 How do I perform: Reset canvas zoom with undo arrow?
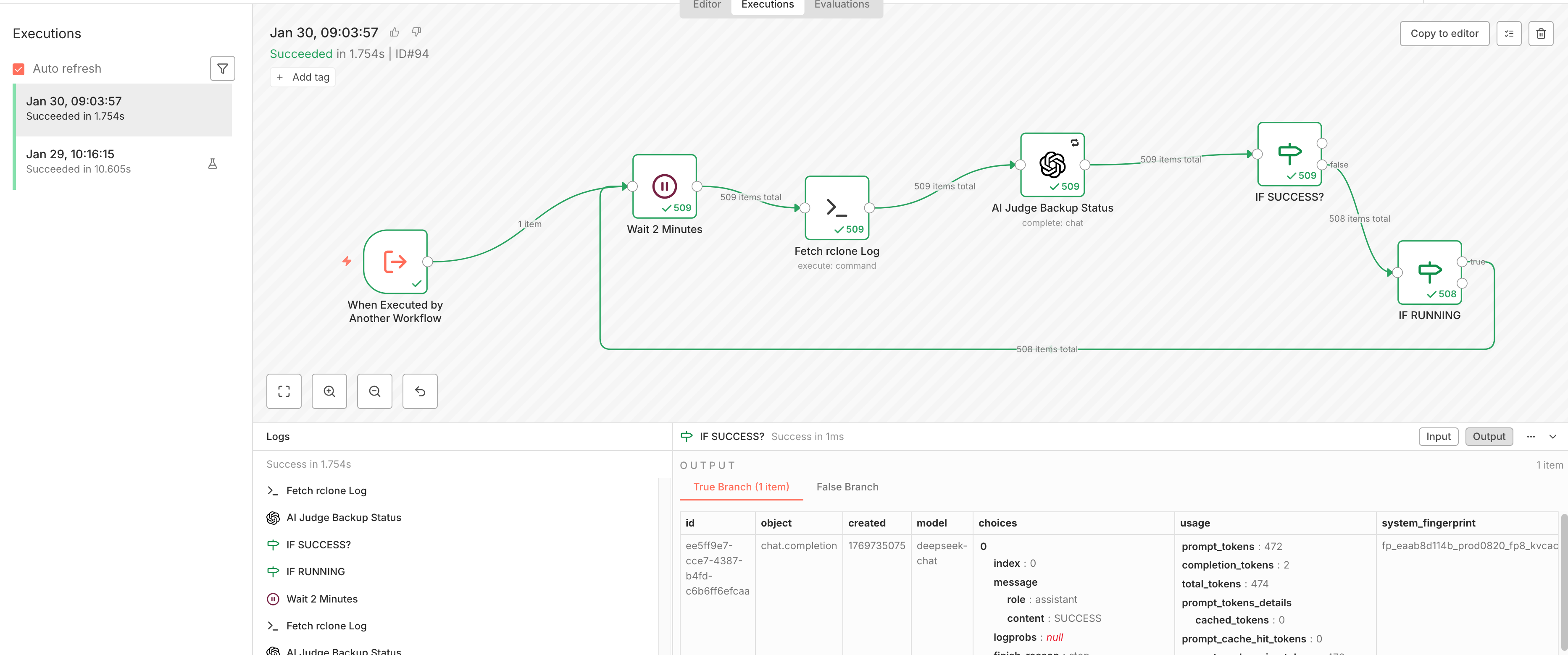pos(419,391)
